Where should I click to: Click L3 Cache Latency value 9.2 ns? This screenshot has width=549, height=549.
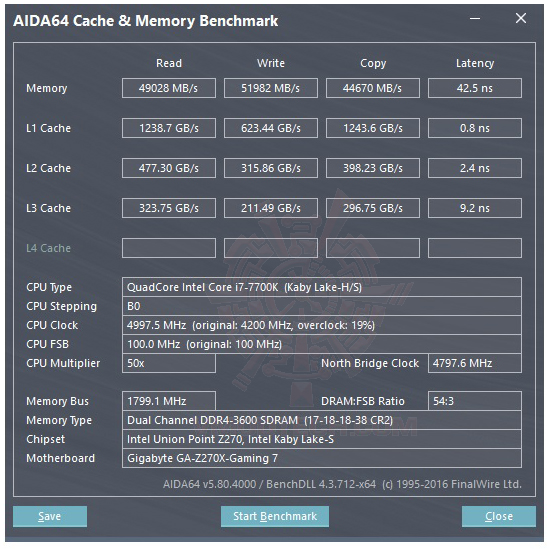coord(475,208)
